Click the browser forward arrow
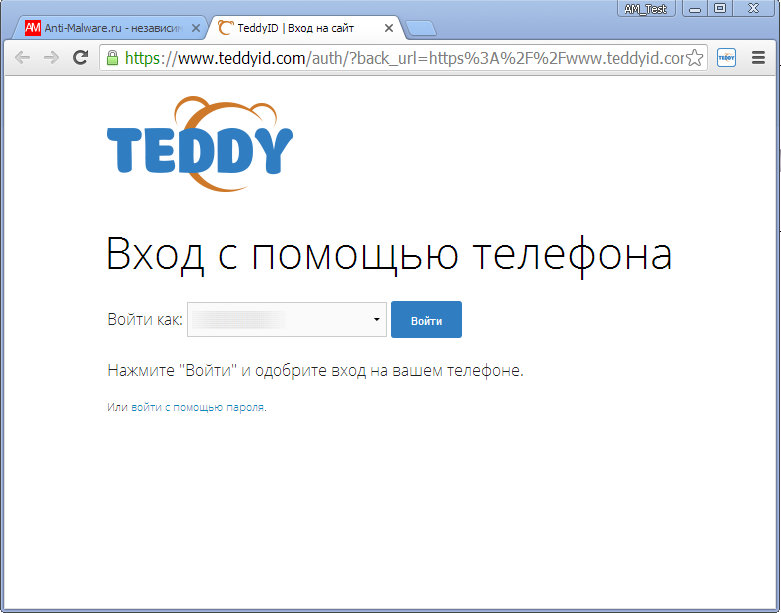The image size is (781, 613). [x=51, y=58]
